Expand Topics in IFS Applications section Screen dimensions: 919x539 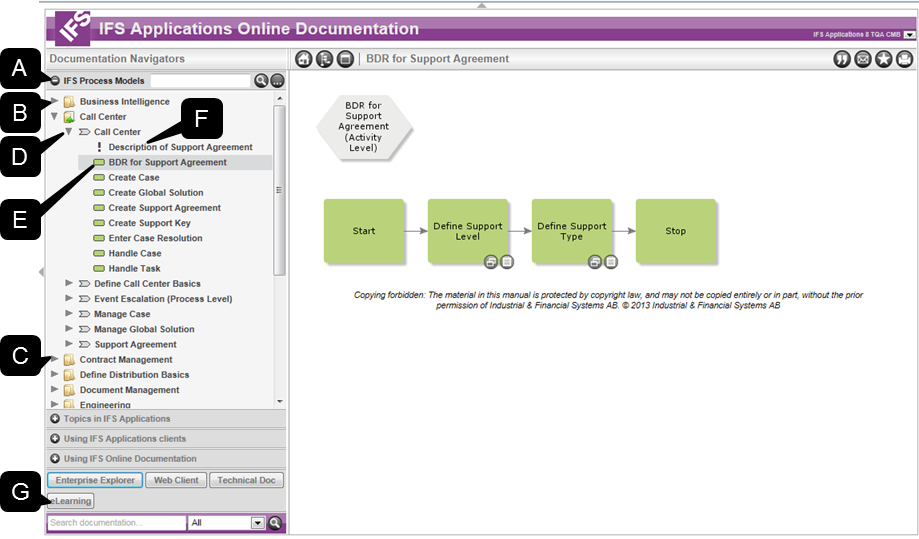tap(55, 419)
